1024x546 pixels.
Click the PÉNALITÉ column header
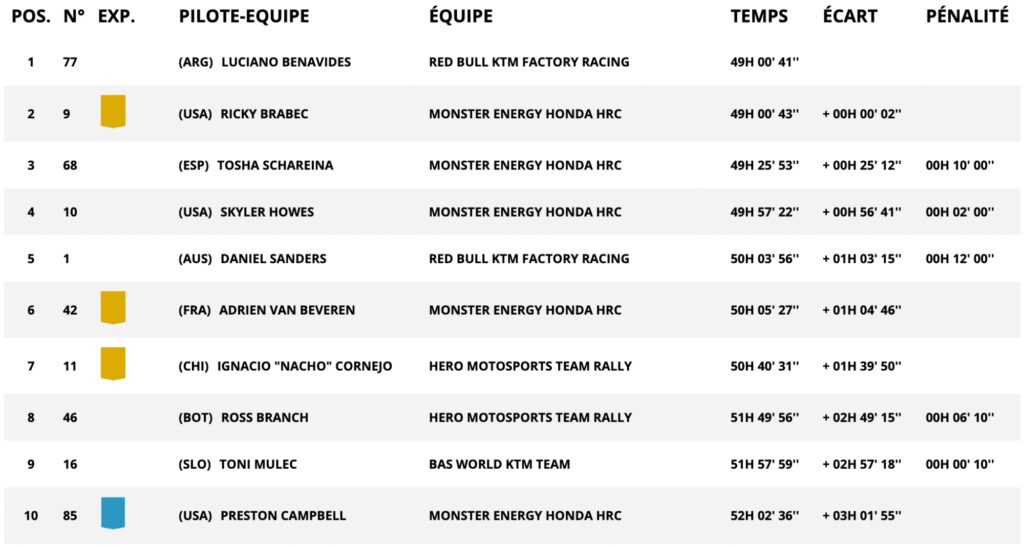tap(967, 16)
